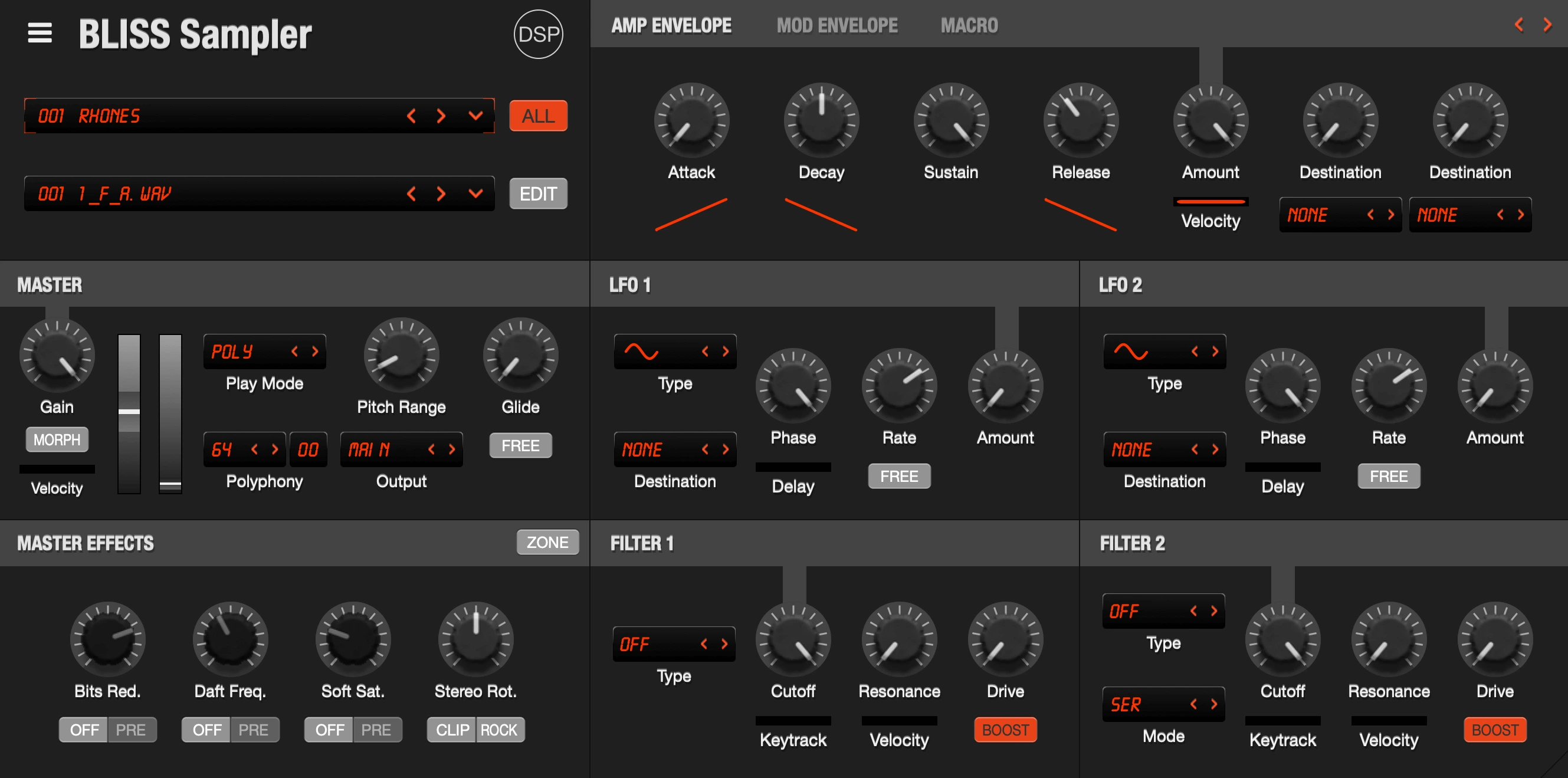Enable PRE for Bits Red. effect

[131, 729]
